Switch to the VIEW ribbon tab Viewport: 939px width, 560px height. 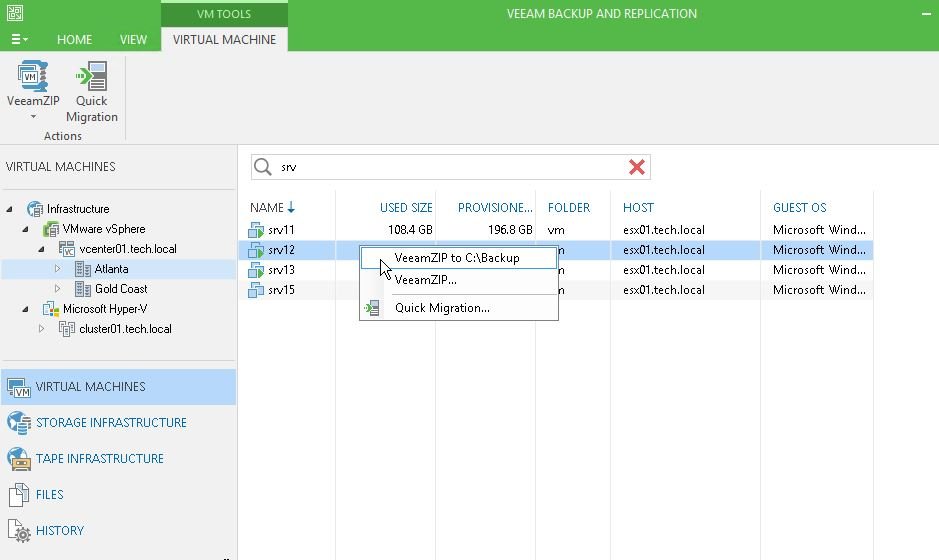133,40
